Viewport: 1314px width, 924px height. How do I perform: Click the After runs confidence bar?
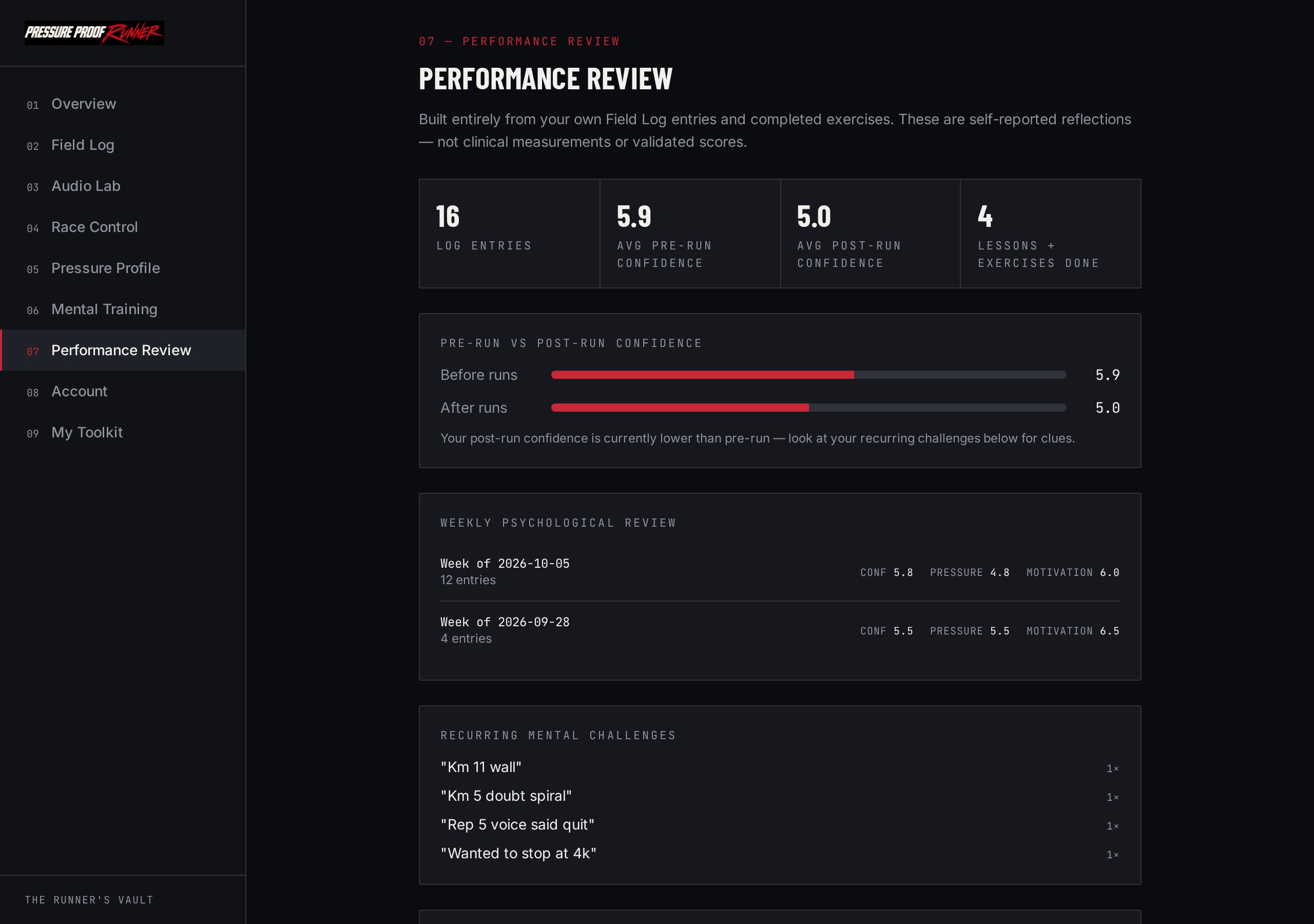(808, 408)
